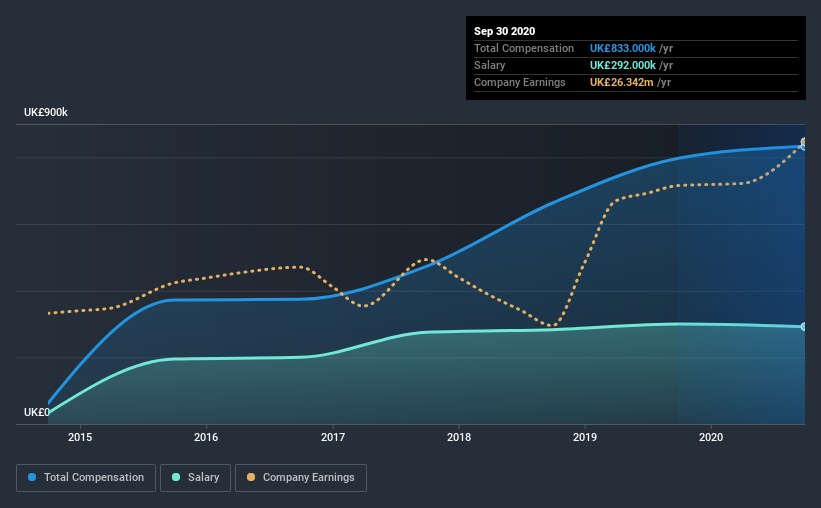The width and height of the screenshot is (821, 508).
Task: Click the Total Compensation label in tooltip
Action: pyautogui.click(x=524, y=48)
